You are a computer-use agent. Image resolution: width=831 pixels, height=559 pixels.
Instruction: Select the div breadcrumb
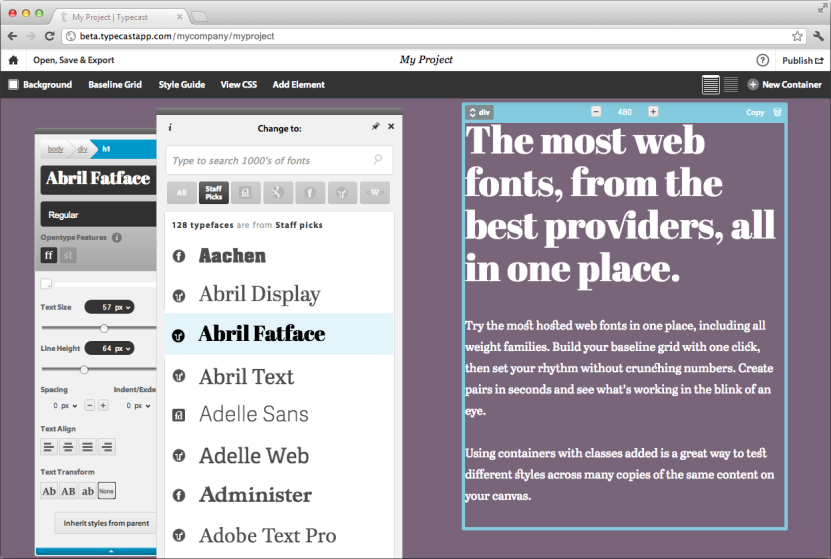tap(82, 149)
